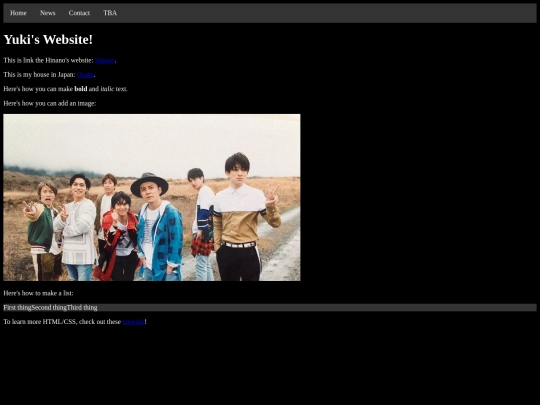The height and width of the screenshot is (405, 540).
Task: Follow the Hinano website link
Action: point(105,61)
